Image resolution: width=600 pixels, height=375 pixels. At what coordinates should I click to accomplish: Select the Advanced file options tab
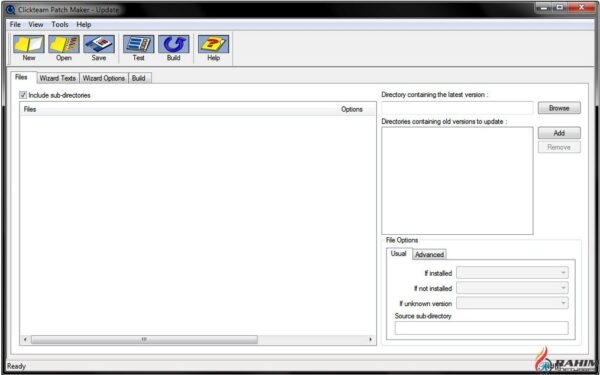pyautogui.click(x=430, y=254)
